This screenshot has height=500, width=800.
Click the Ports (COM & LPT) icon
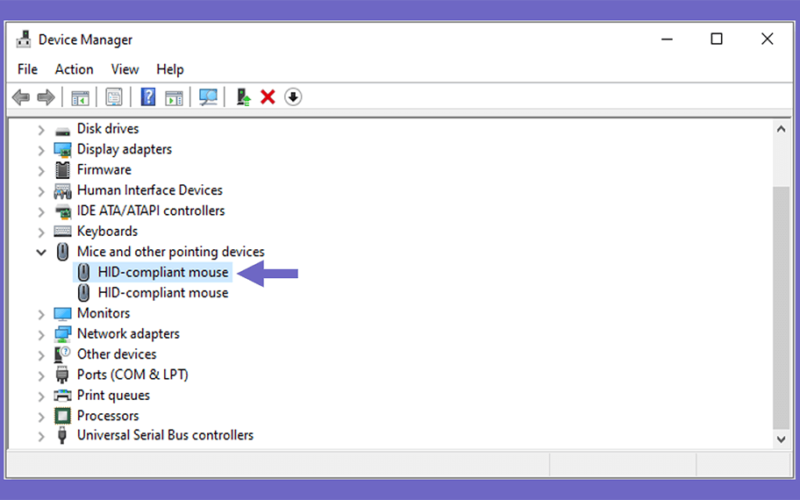[62, 375]
